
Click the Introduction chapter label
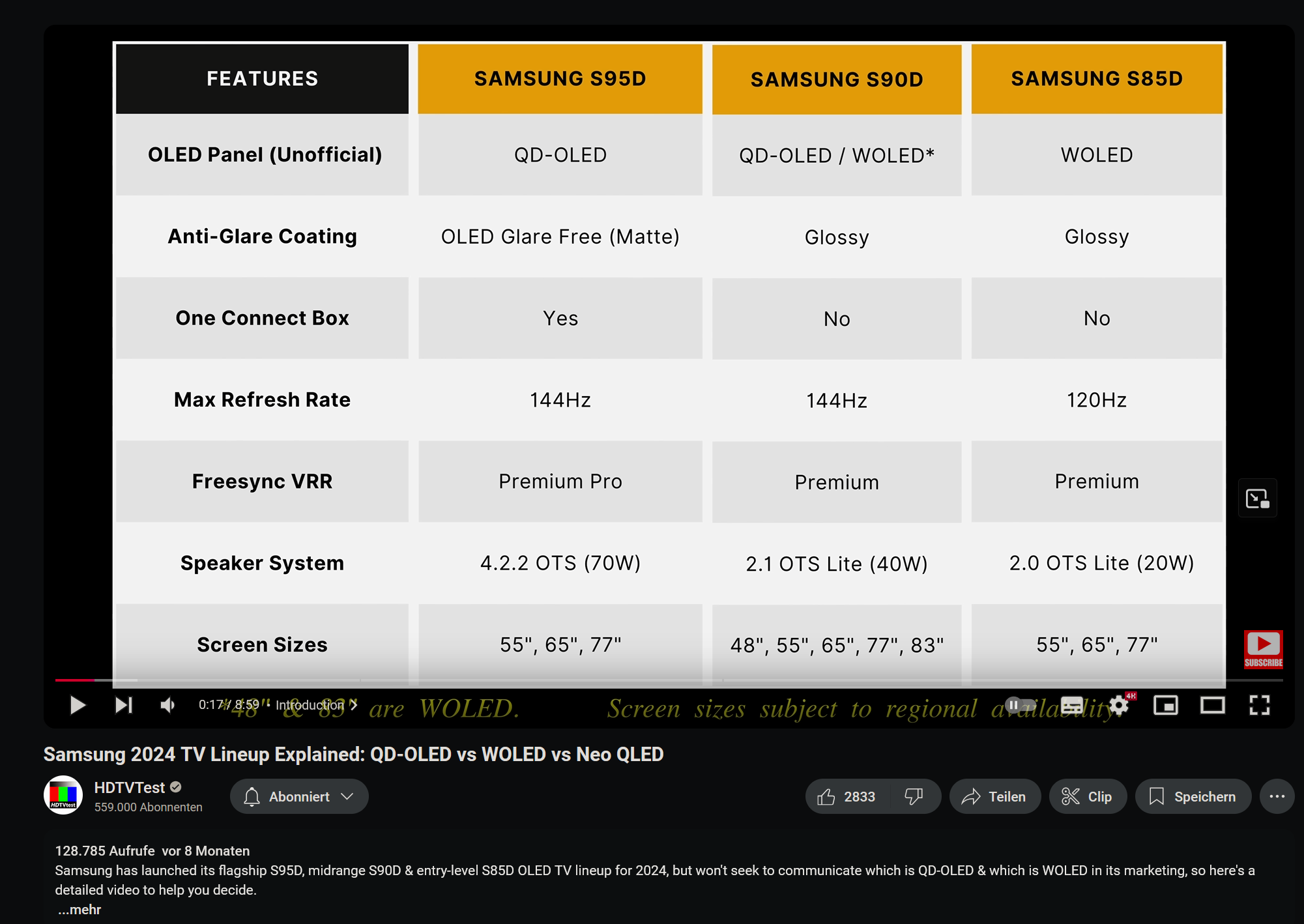click(311, 705)
